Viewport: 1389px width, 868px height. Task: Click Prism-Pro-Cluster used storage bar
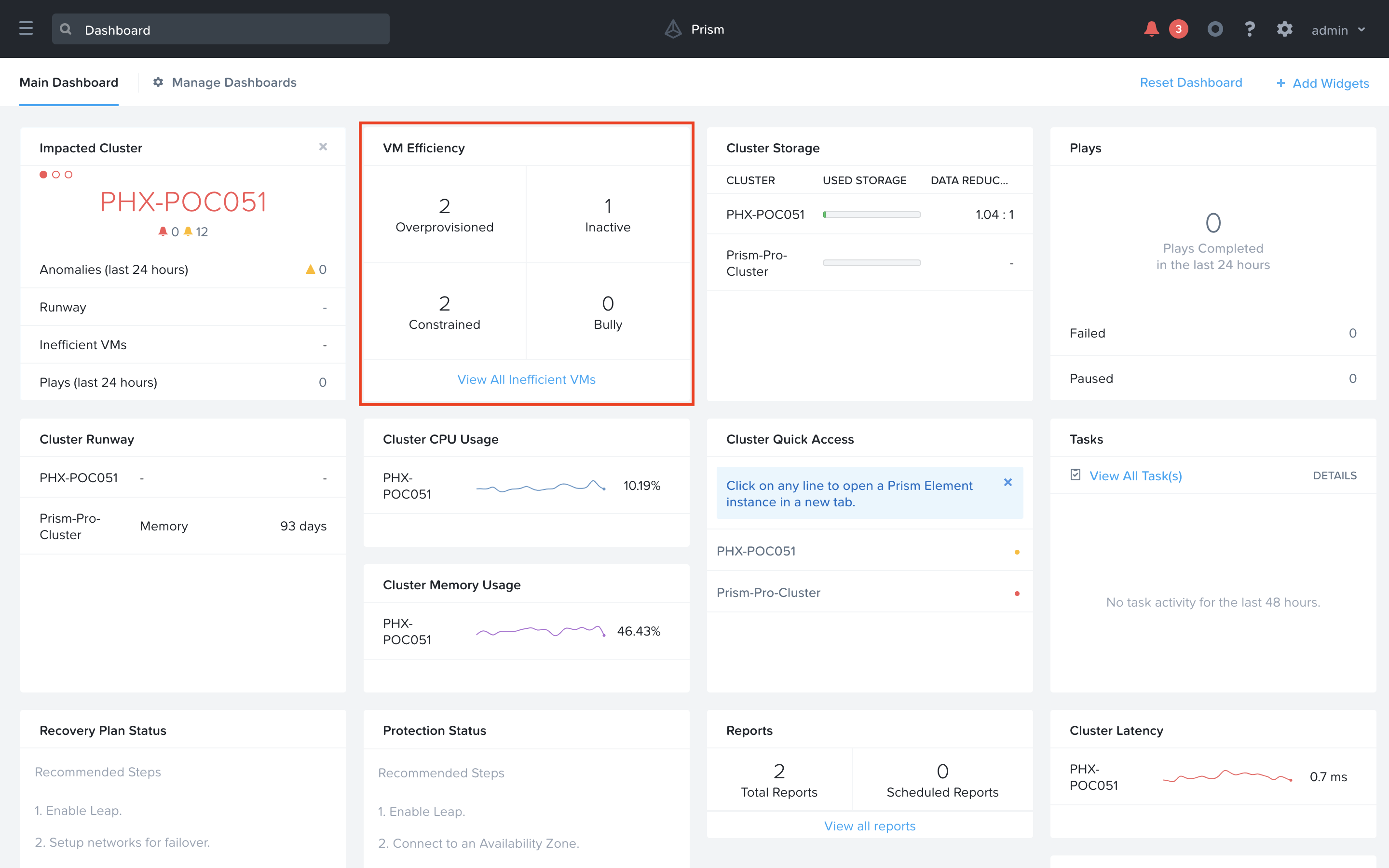pos(872,263)
